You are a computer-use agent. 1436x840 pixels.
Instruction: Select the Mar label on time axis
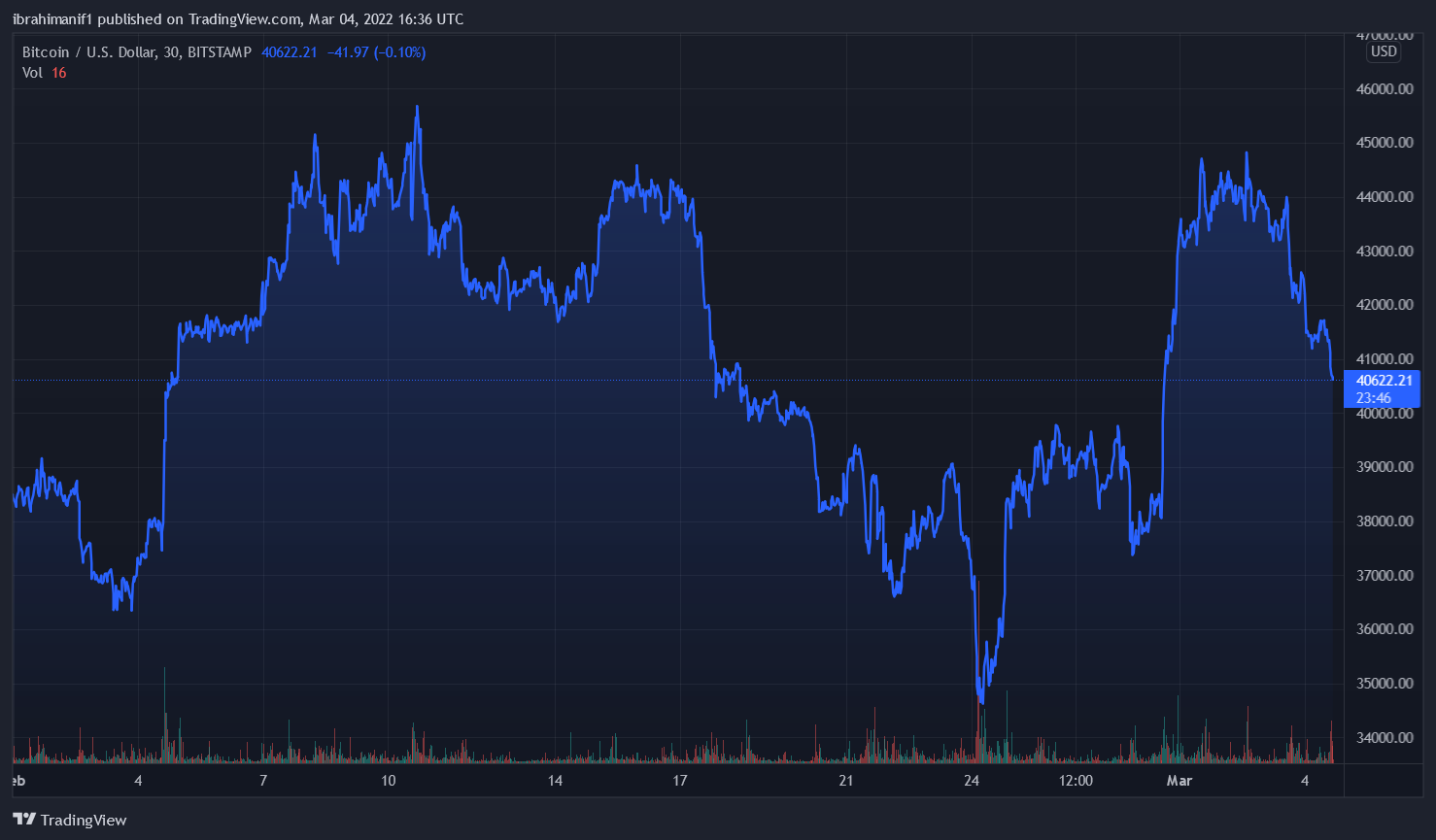point(1180,781)
